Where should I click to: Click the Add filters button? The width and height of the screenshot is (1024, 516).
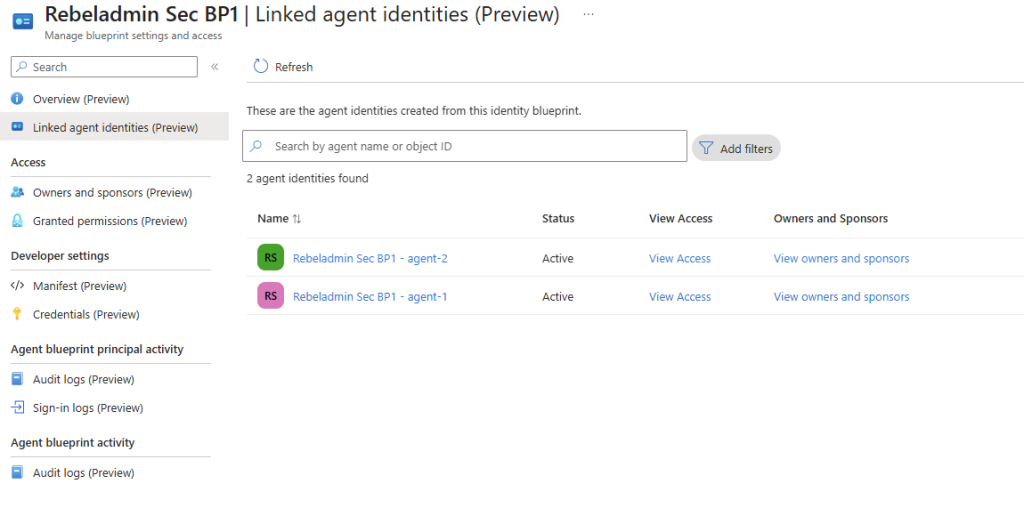tap(736, 148)
